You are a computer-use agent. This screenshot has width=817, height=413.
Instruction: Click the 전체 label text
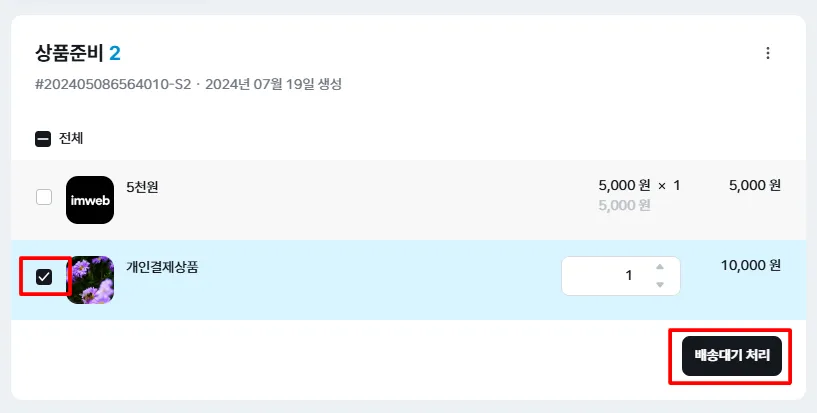[x=71, y=139]
